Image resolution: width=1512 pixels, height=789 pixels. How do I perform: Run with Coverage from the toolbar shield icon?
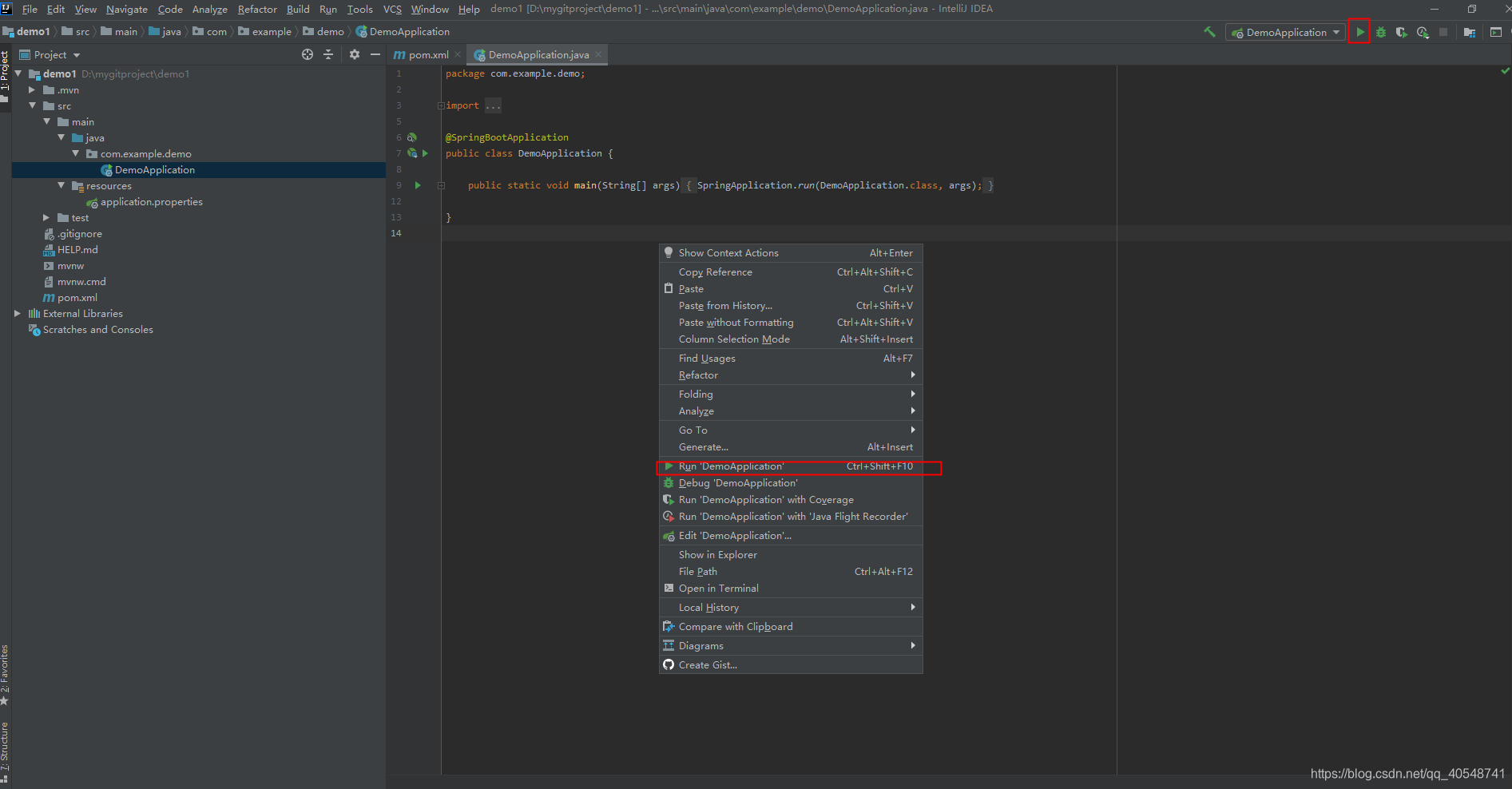[1401, 32]
